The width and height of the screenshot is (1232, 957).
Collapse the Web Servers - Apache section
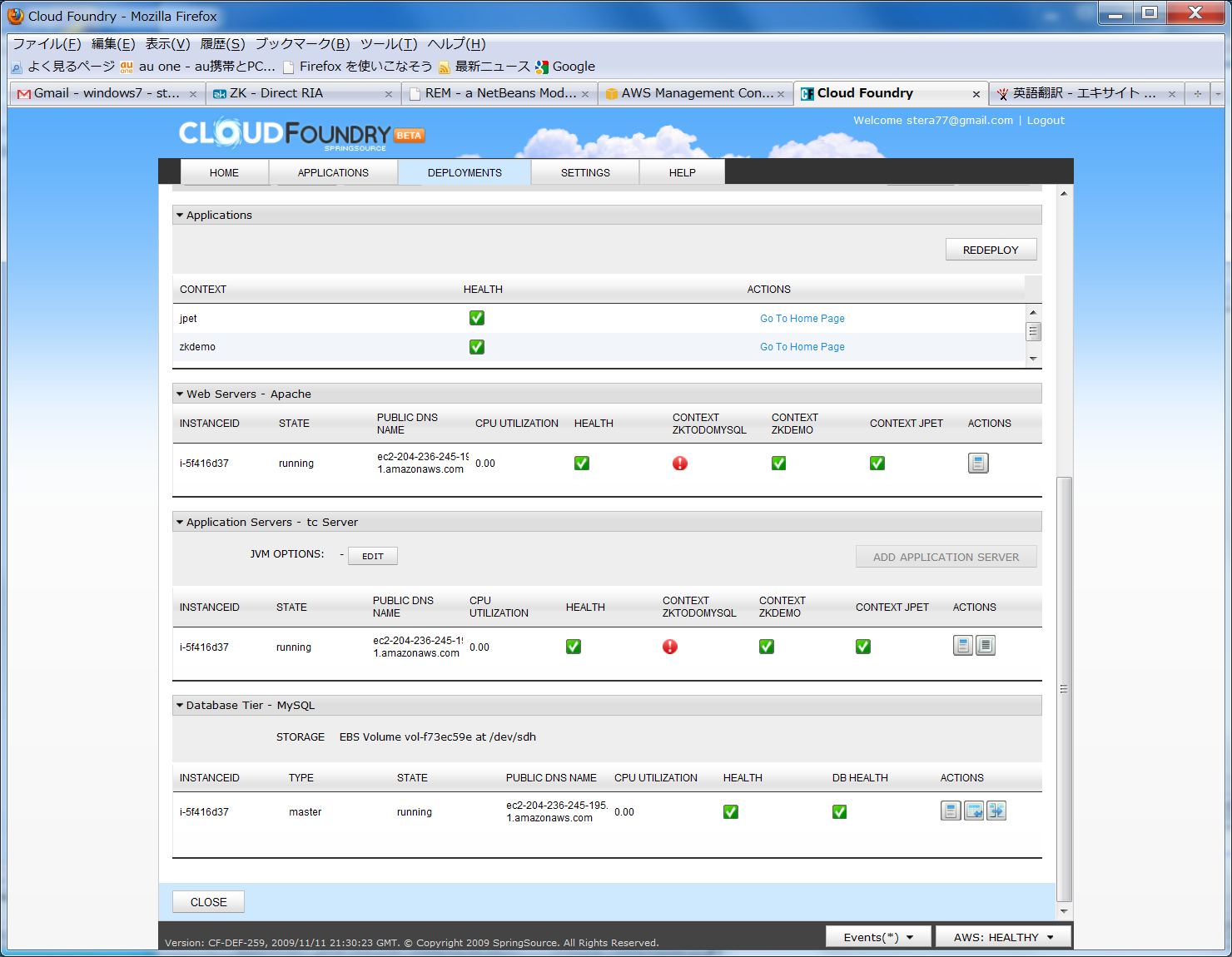[x=180, y=394]
